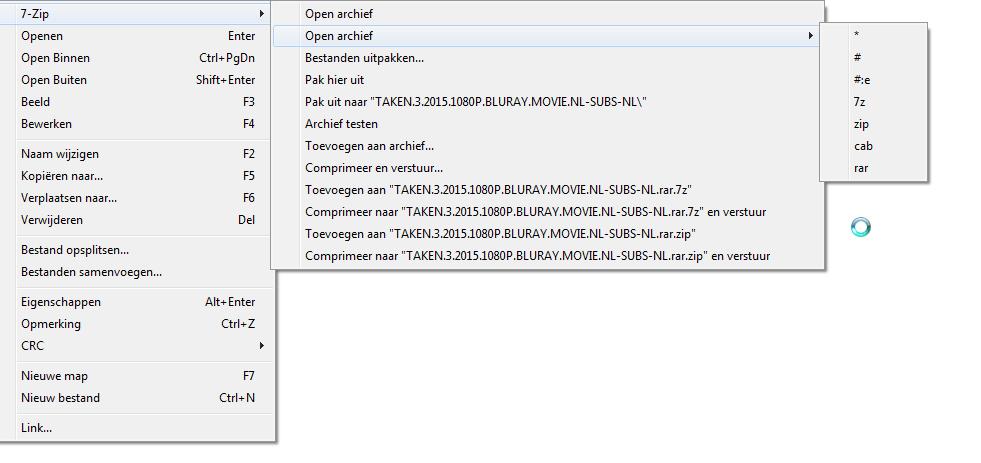Select Open Binnen menu entry
The width and height of the screenshot is (981, 463).
coord(136,58)
